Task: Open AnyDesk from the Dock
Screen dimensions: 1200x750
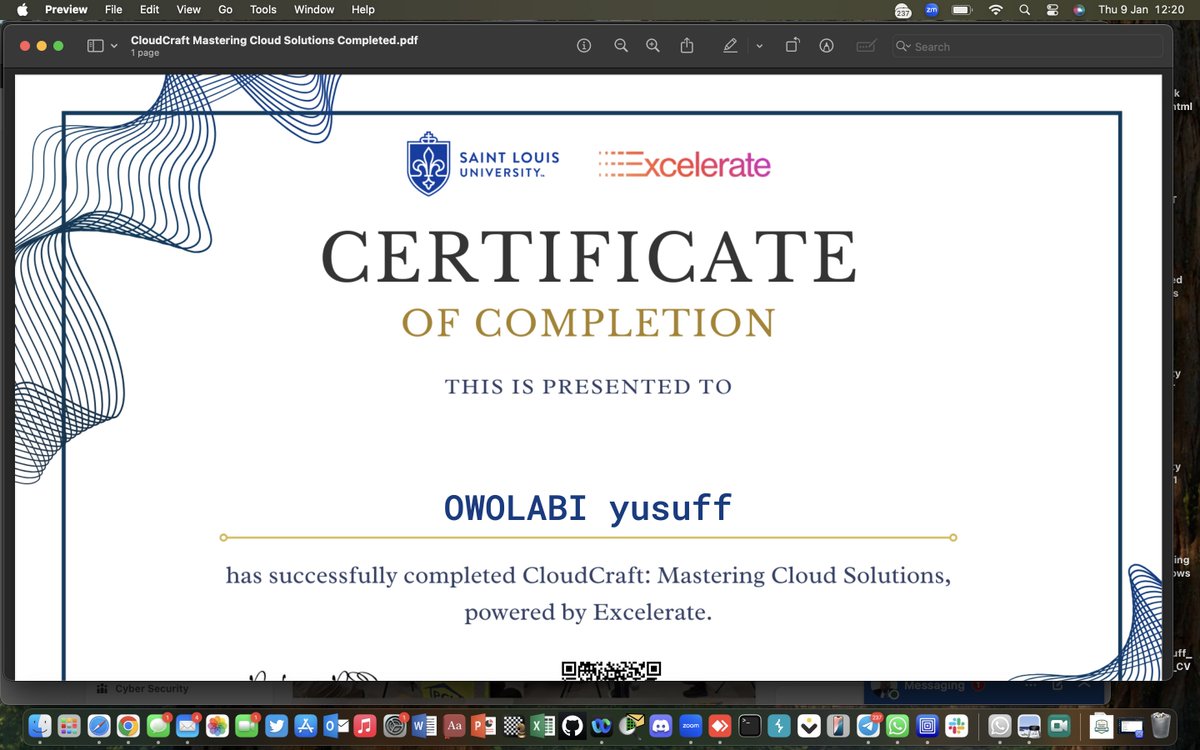Action: (x=719, y=726)
